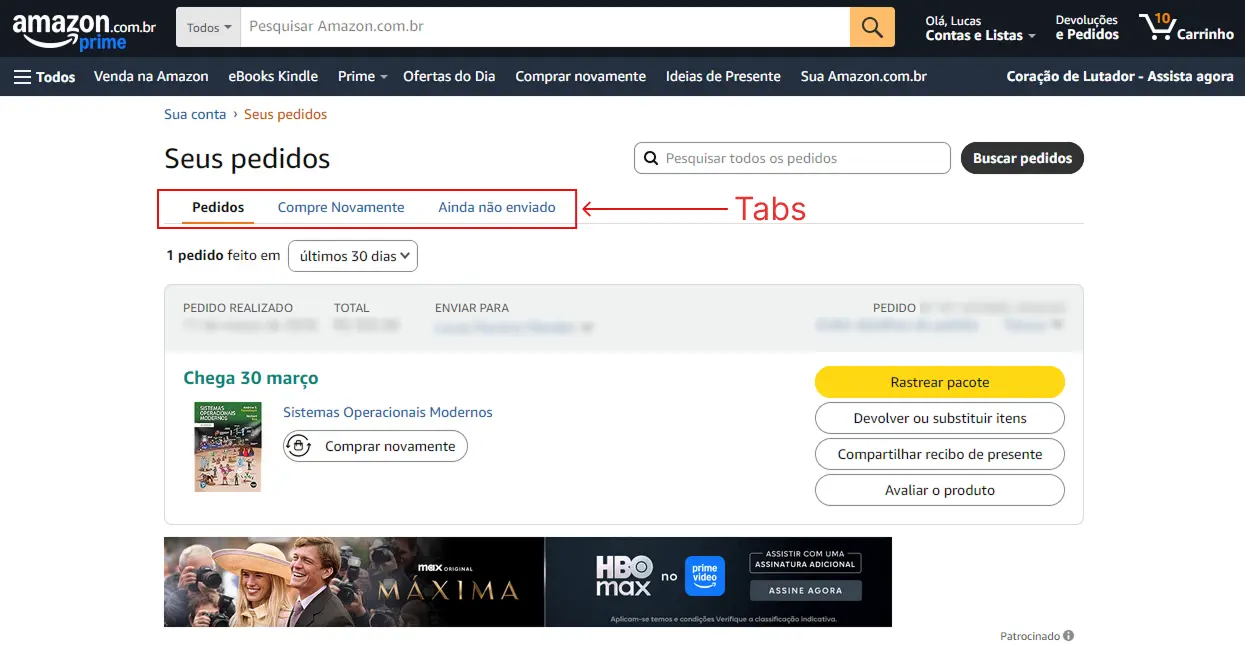Viewport: 1245px width, 662px height.
Task: Switch to Compre Novamente tab
Action: (341, 208)
